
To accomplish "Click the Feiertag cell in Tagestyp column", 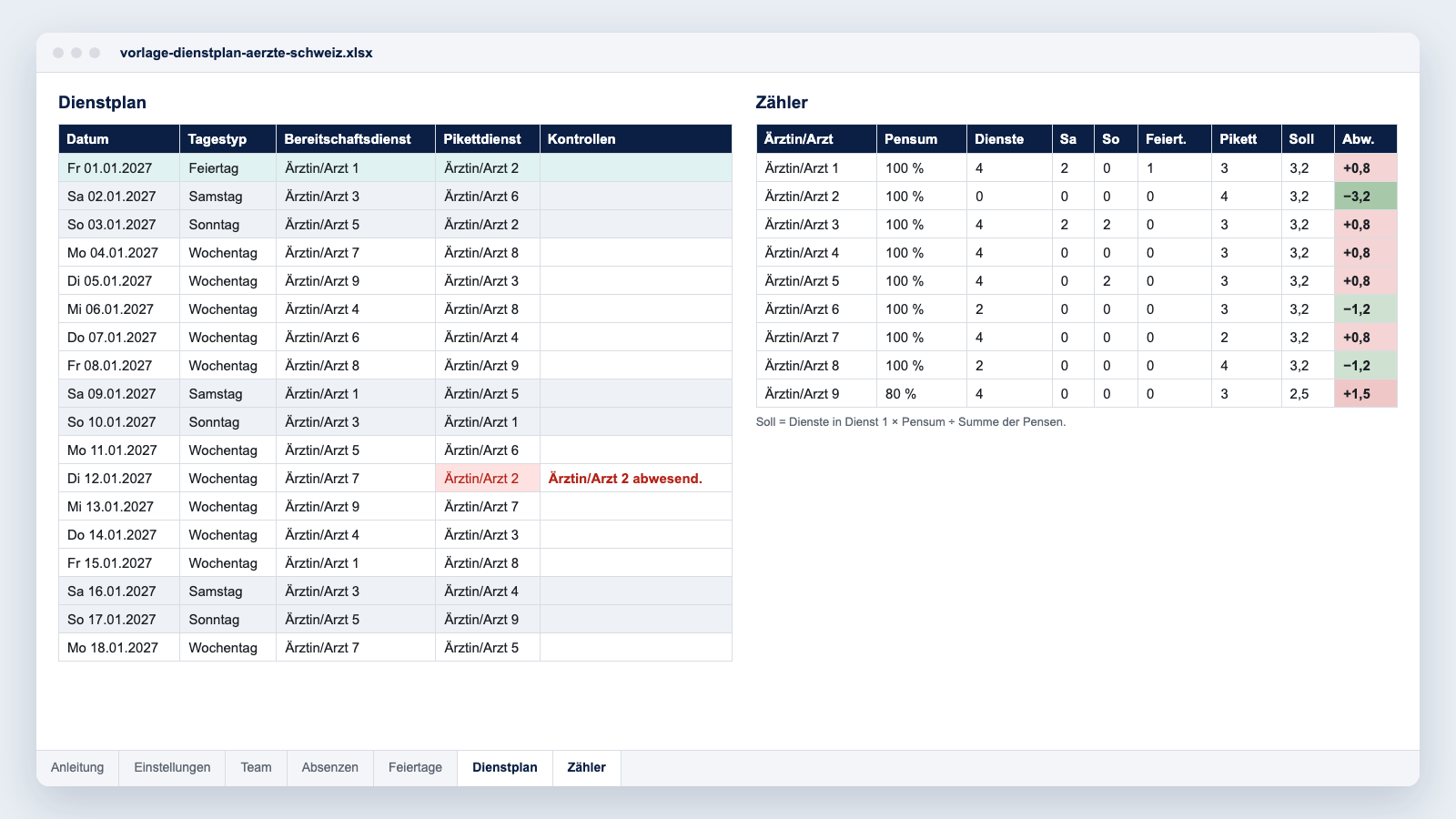I will (228, 167).
